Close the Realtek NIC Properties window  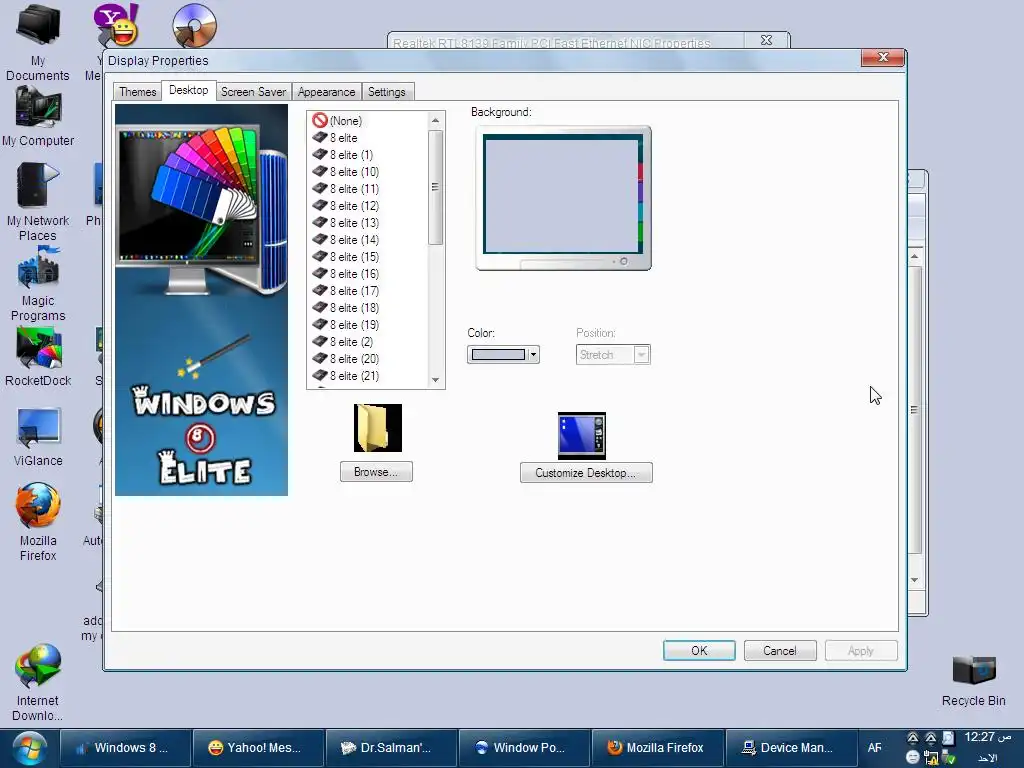(767, 40)
